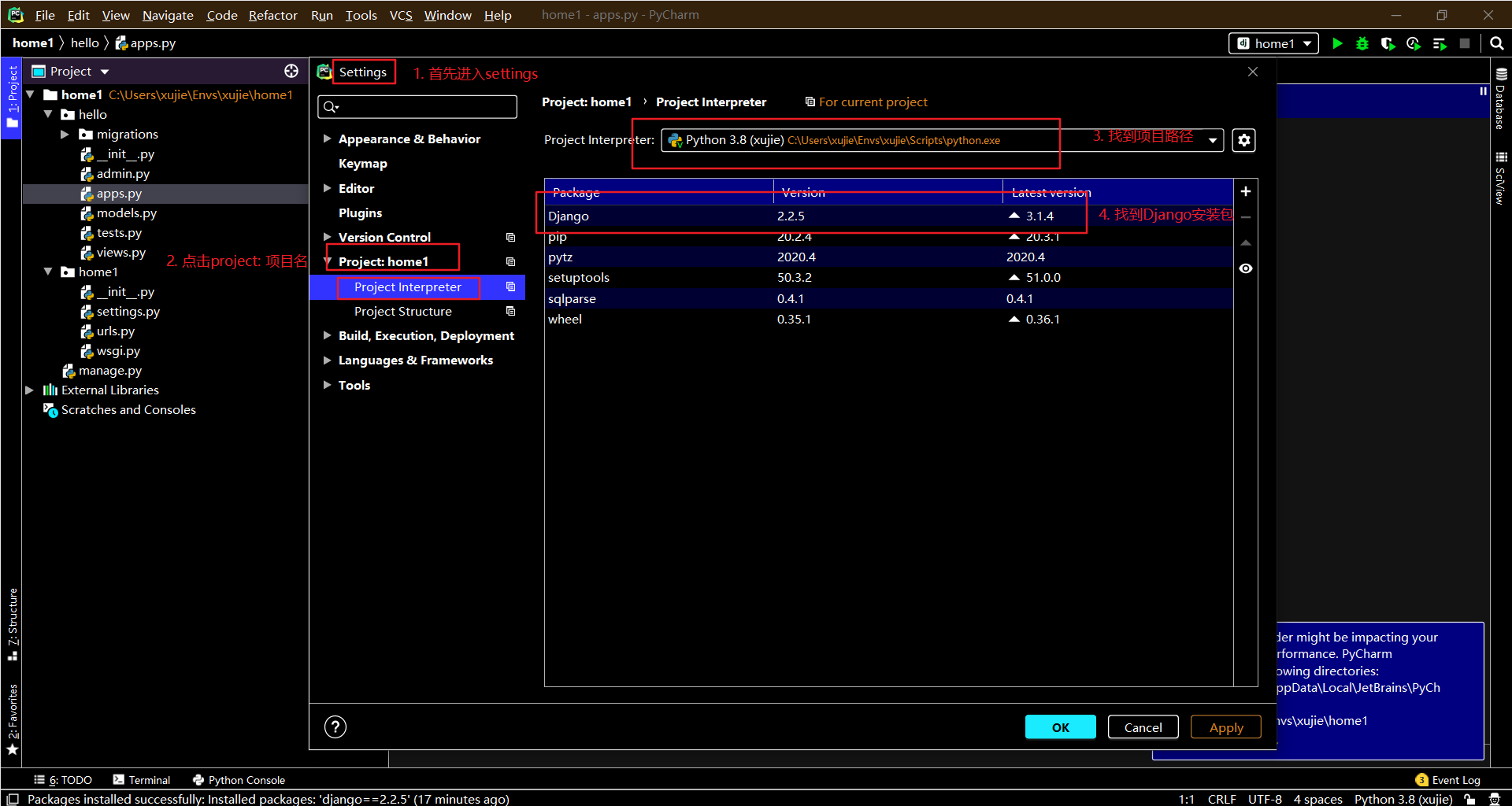The height and width of the screenshot is (806, 1512).
Task: Open the Terminal tool window
Action: coord(142,780)
